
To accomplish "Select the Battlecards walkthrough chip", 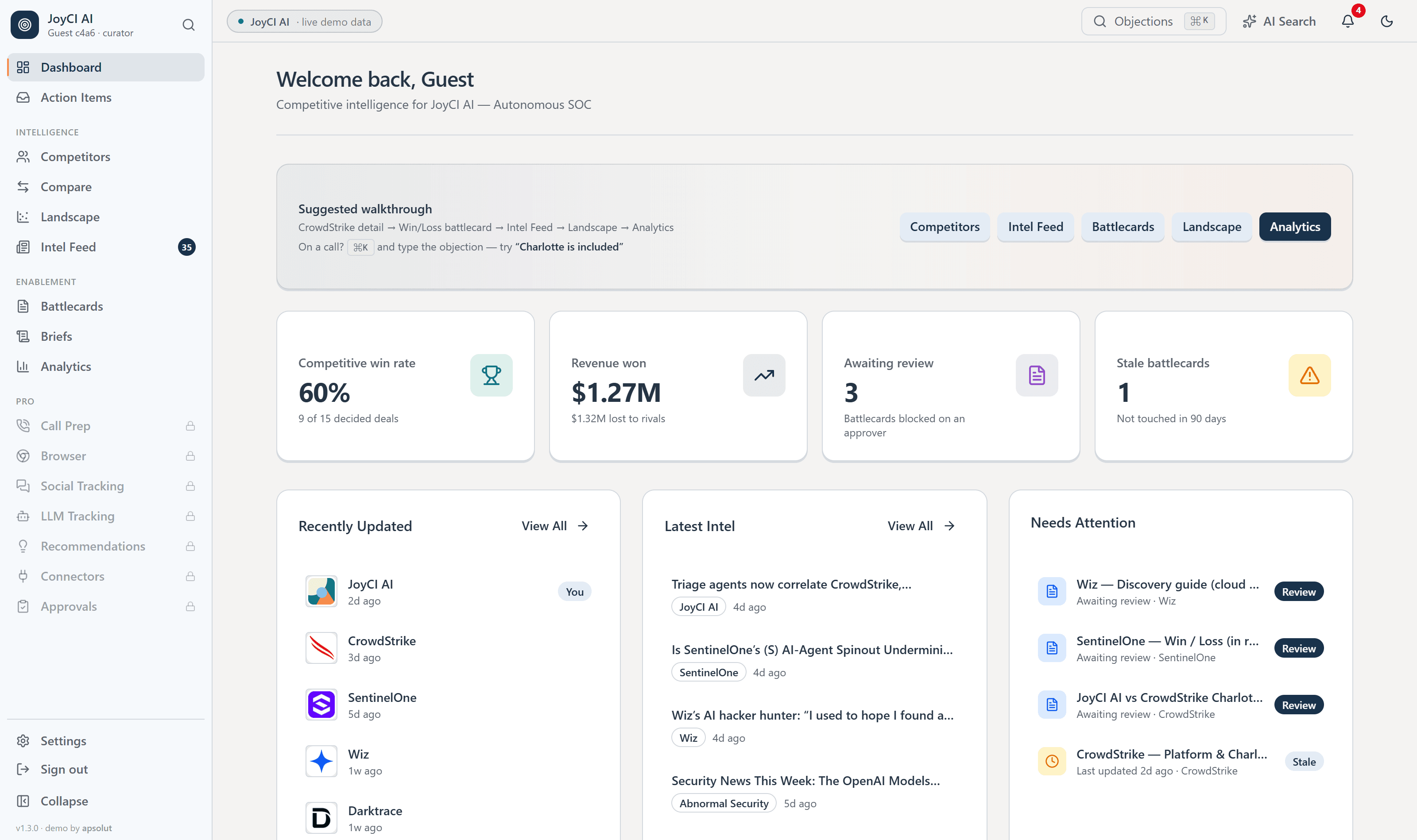I will [1123, 227].
